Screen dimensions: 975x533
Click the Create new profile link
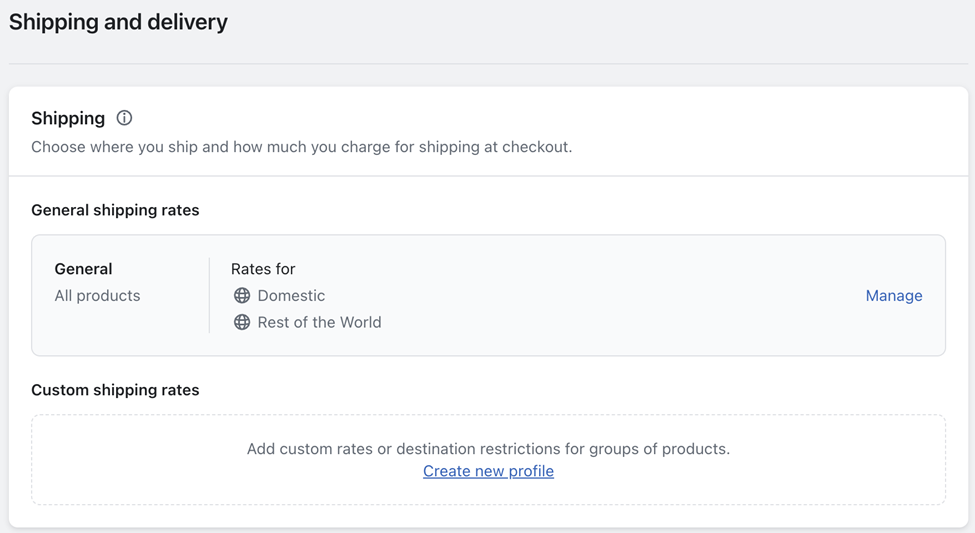pyautogui.click(x=488, y=471)
